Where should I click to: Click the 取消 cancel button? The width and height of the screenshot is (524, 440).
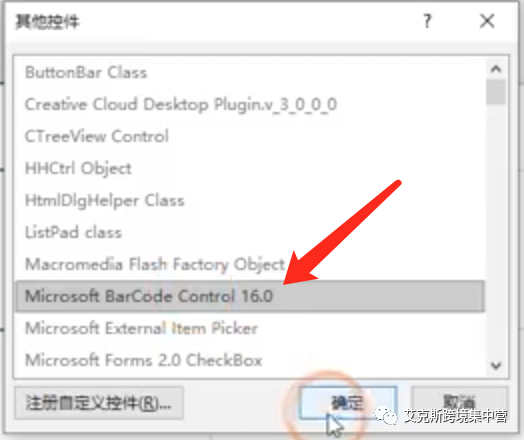(x=460, y=403)
